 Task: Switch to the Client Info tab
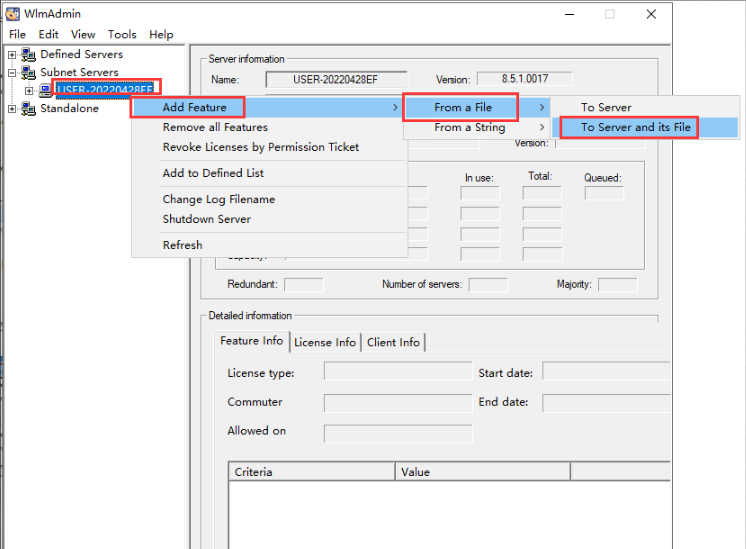coord(393,343)
